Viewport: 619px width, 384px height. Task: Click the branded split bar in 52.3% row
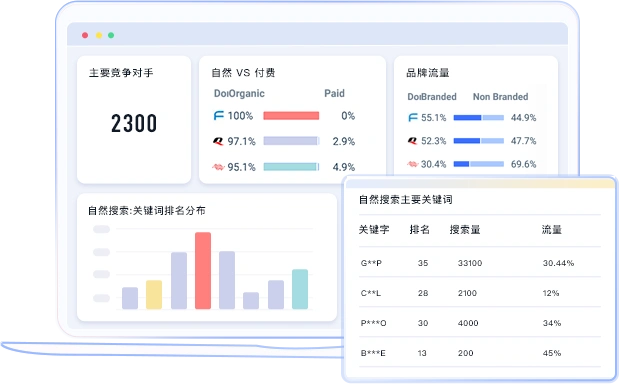click(479, 141)
